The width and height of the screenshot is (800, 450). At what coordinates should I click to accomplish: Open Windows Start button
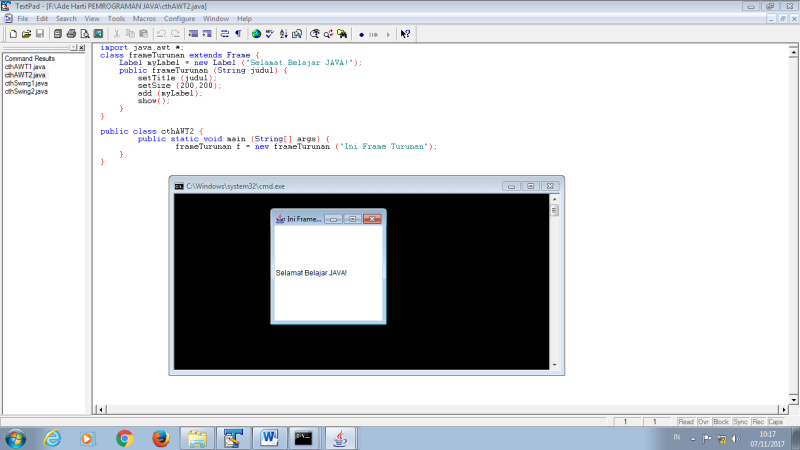(16, 438)
